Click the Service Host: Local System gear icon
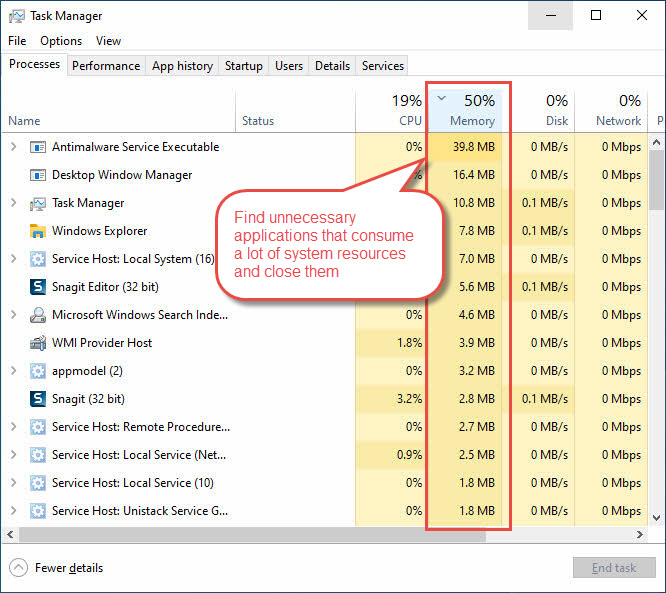666x593 pixels. coord(38,259)
